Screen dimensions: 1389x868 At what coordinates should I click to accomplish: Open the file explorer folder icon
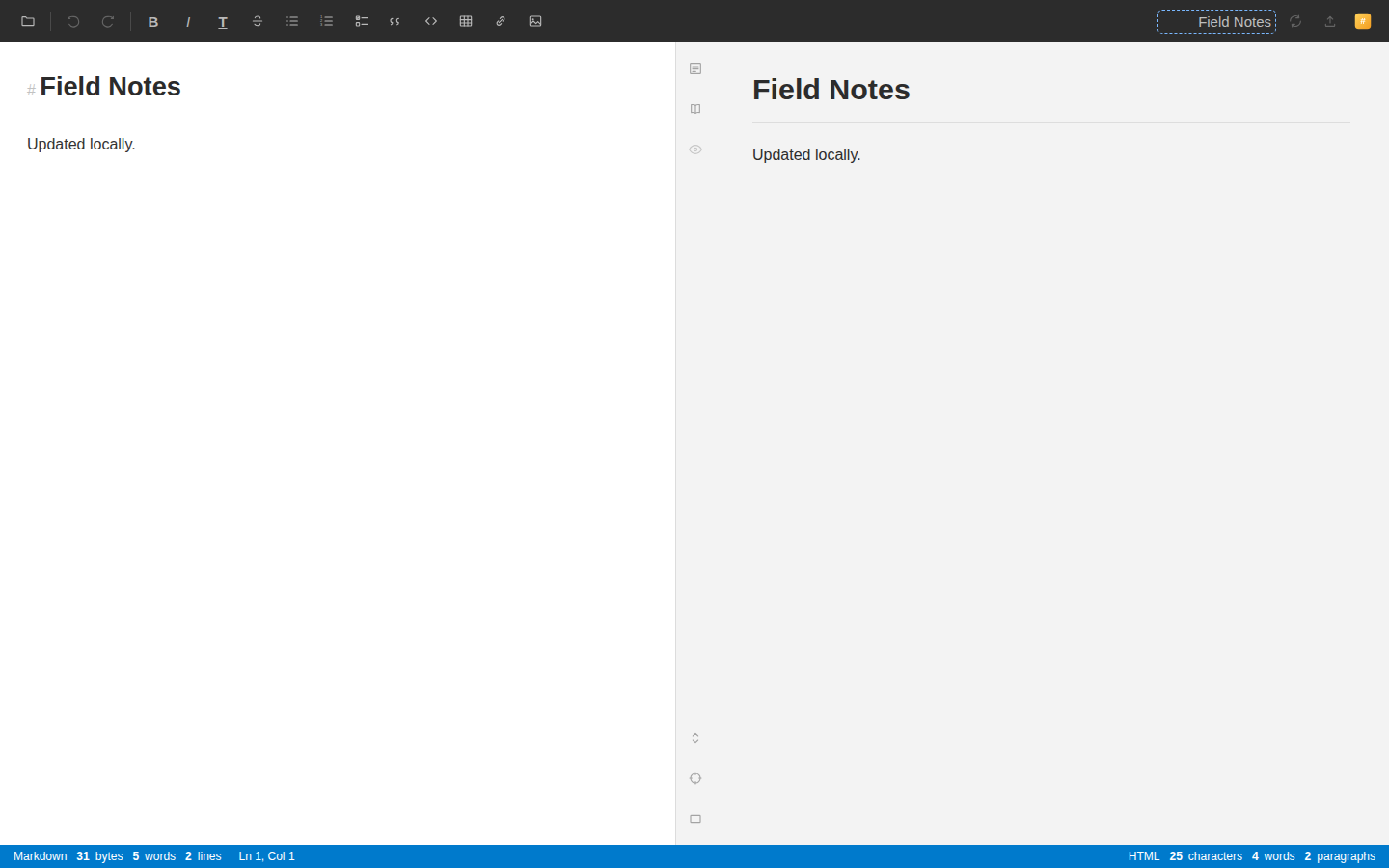coord(28,21)
